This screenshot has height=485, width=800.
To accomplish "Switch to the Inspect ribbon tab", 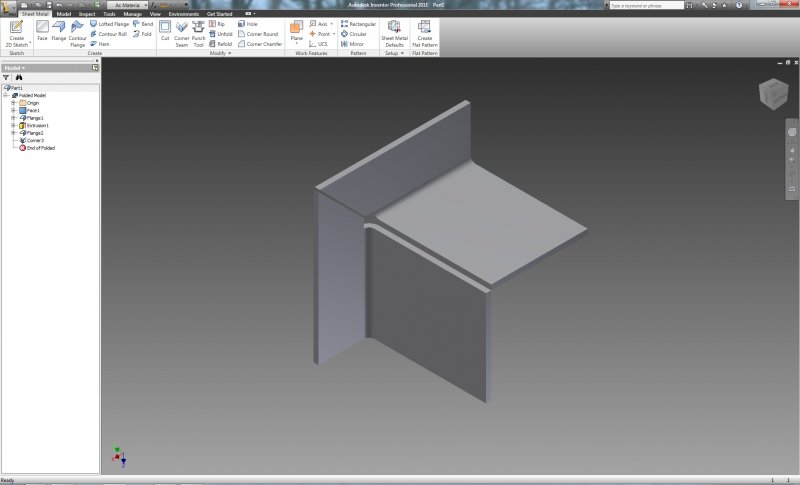I will (x=87, y=14).
